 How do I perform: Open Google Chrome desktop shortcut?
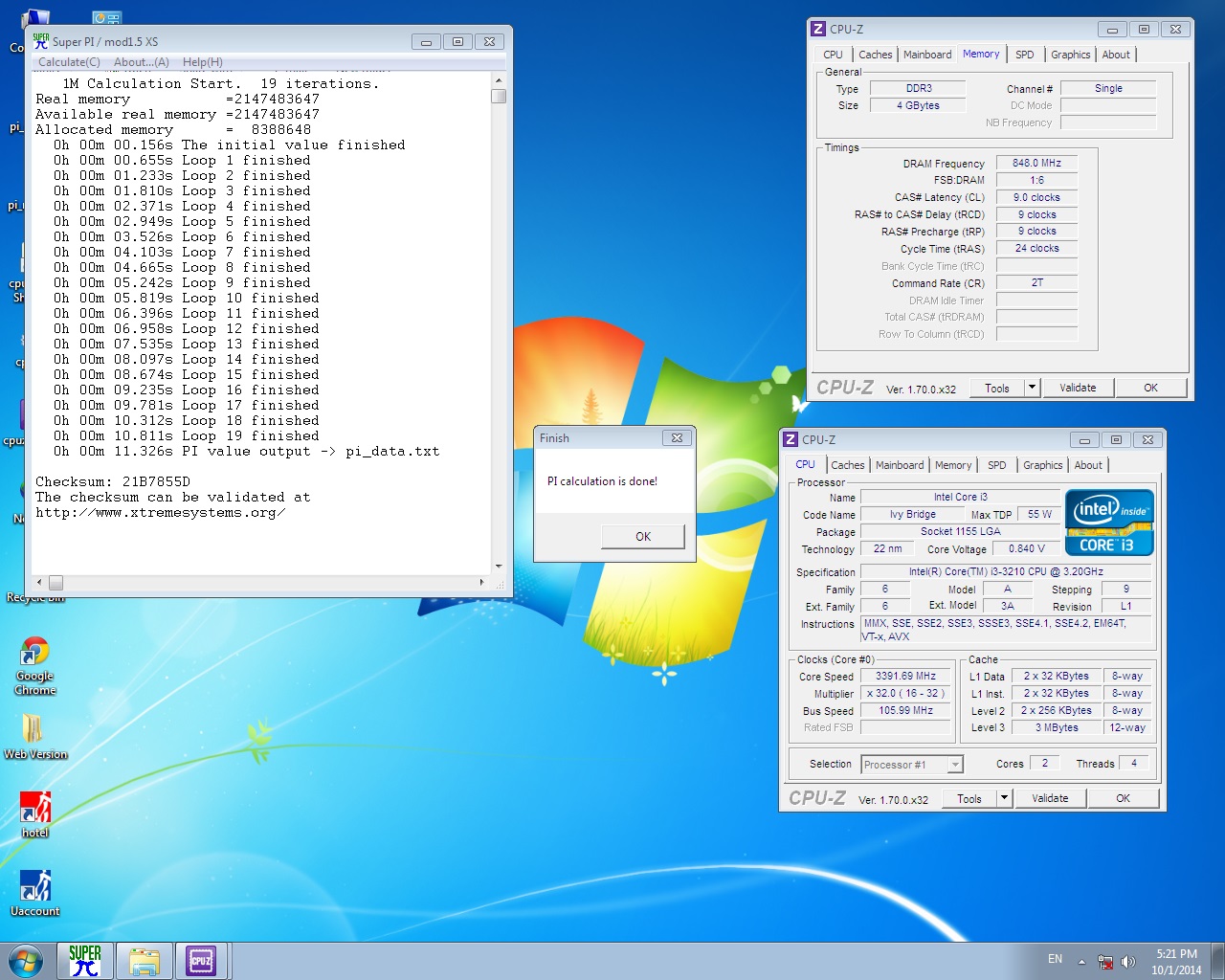34,665
